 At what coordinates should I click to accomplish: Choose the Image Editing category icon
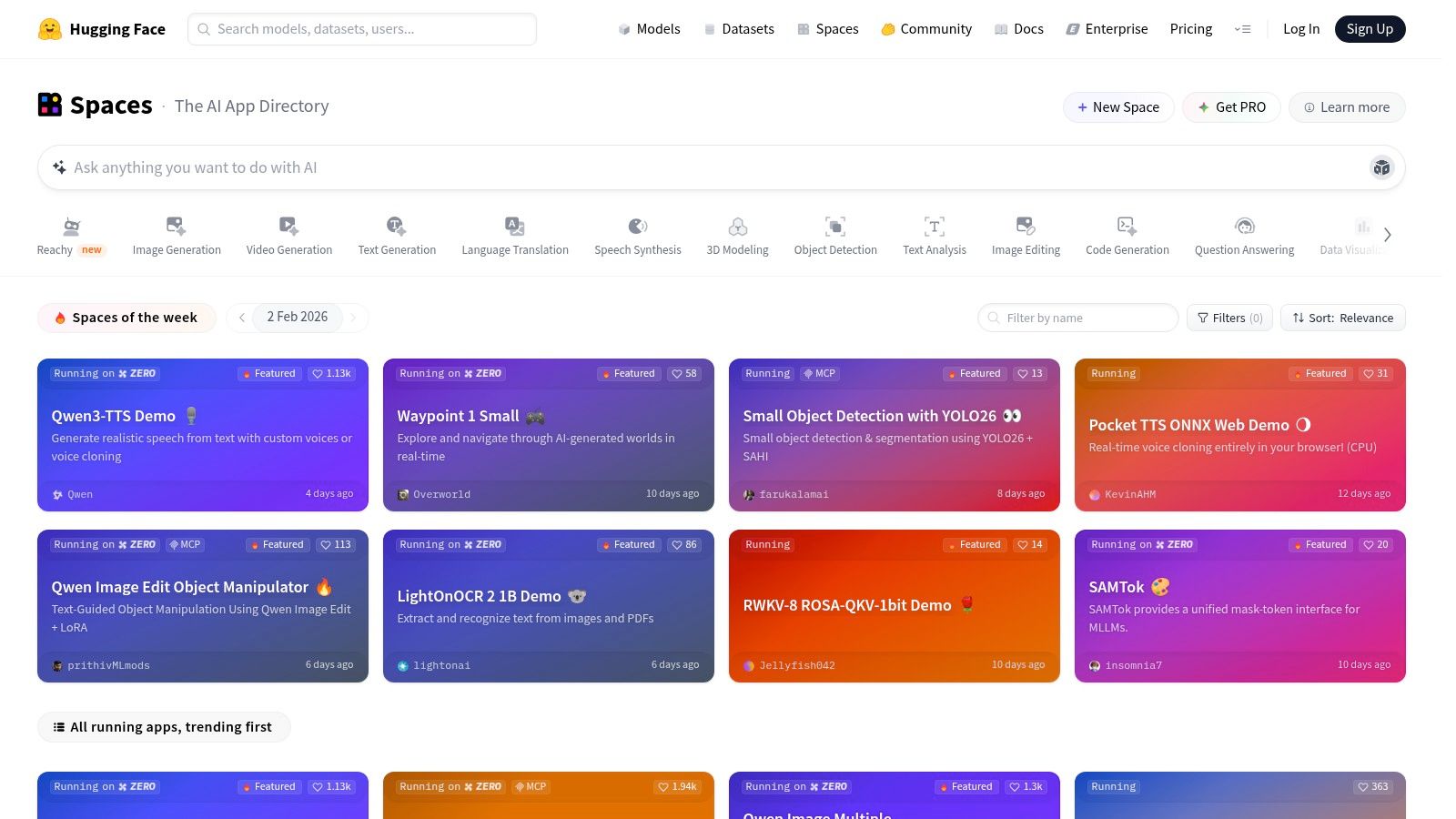[1026, 226]
